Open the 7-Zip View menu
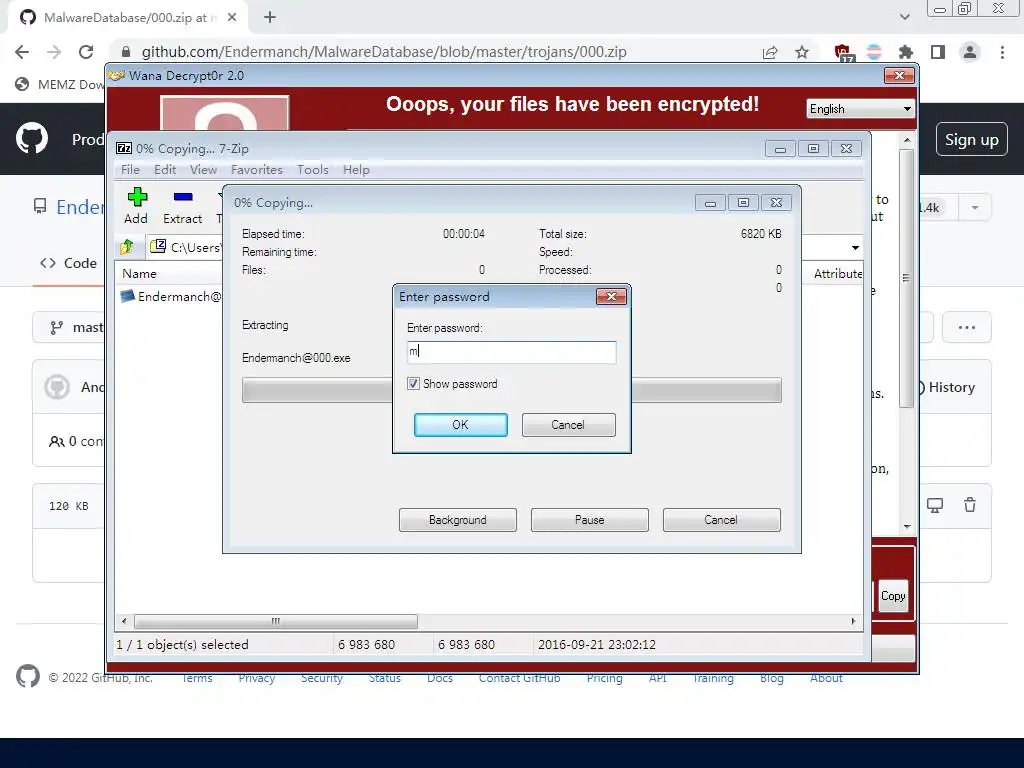 203,170
